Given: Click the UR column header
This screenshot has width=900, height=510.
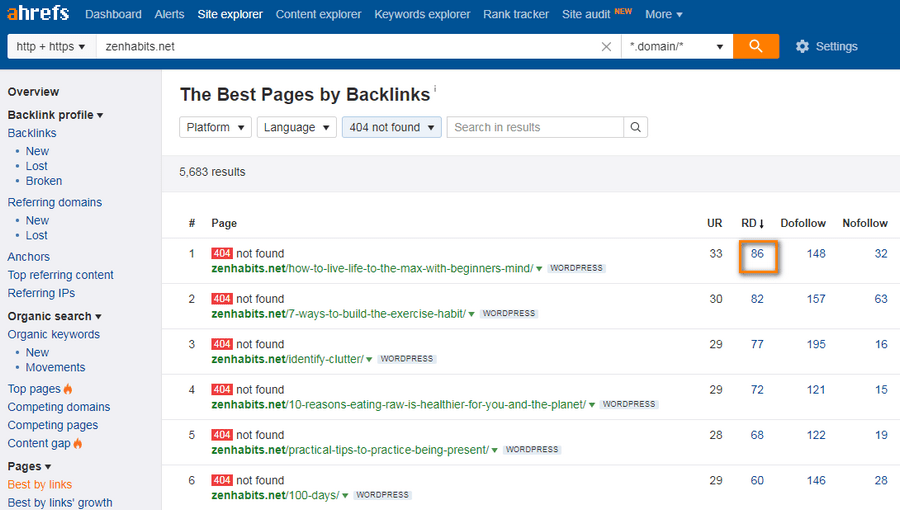Looking at the screenshot, I should [715, 223].
